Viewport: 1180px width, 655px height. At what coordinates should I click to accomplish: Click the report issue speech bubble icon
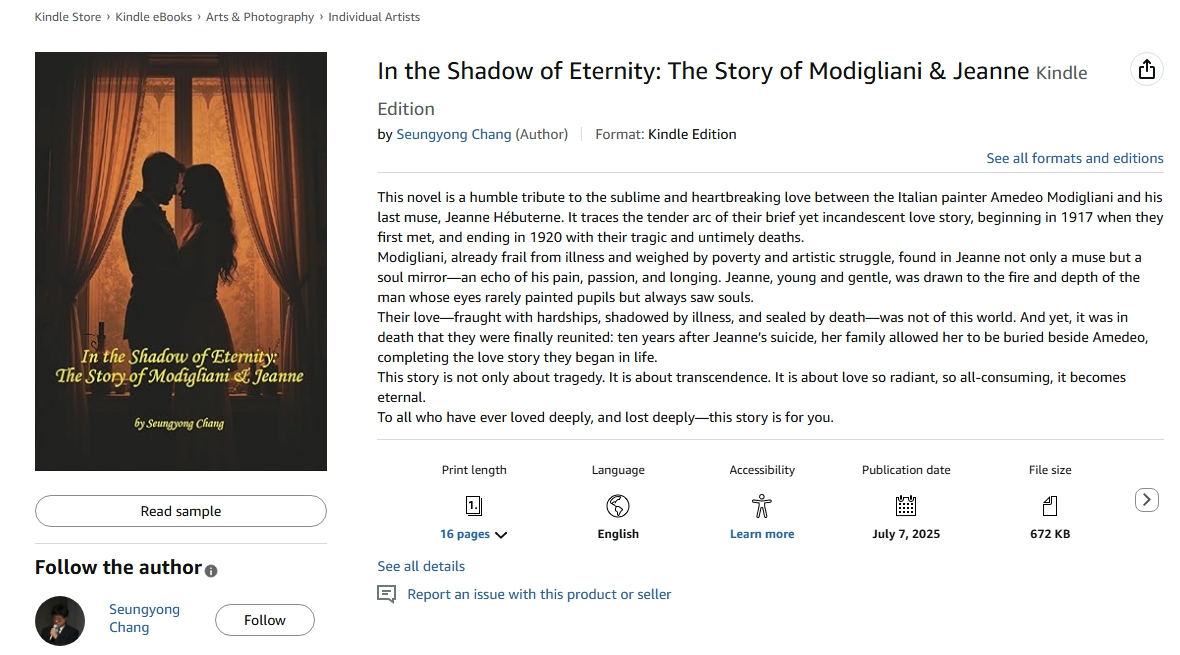pyautogui.click(x=386, y=594)
